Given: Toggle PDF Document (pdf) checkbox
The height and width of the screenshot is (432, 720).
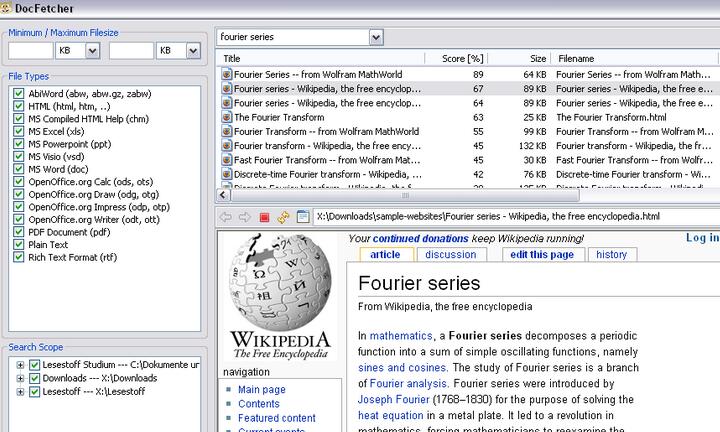Looking at the screenshot, I should [18, 232].
